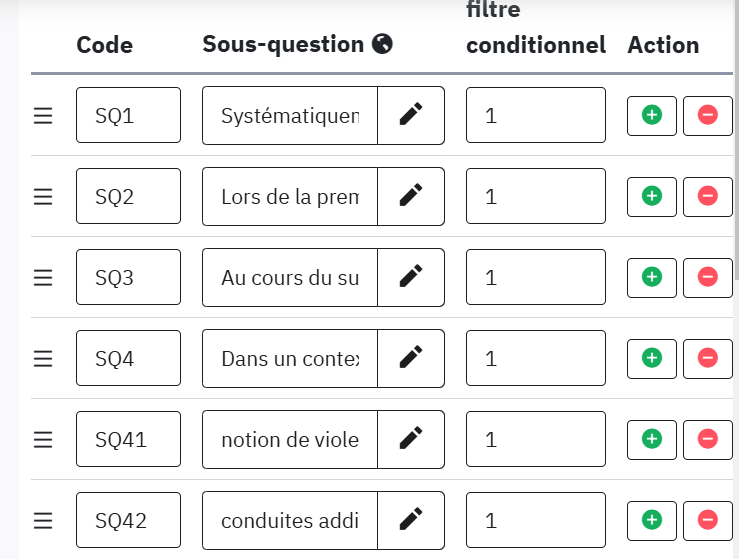Click the 'Lors de la prem' text field
Image resolution: width=739 pixels, height=559 pixels.
[x=290, y=197]
